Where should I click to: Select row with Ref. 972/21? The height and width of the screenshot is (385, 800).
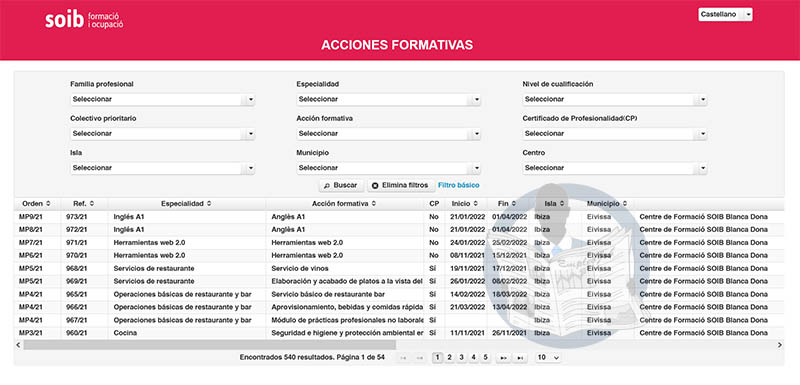click(399, 229)
